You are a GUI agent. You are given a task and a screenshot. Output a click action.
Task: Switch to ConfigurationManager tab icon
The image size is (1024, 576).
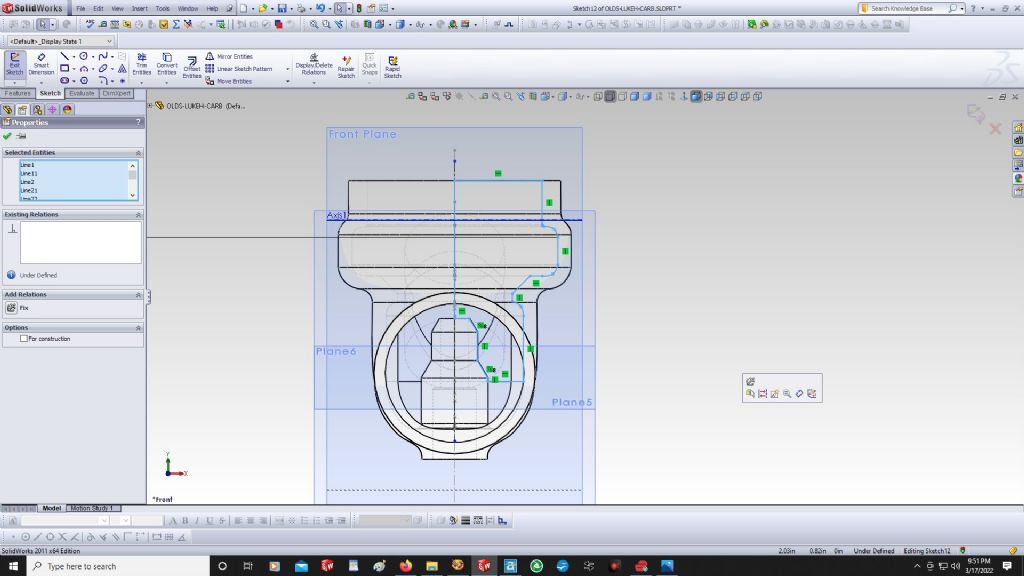coord(37,110)
